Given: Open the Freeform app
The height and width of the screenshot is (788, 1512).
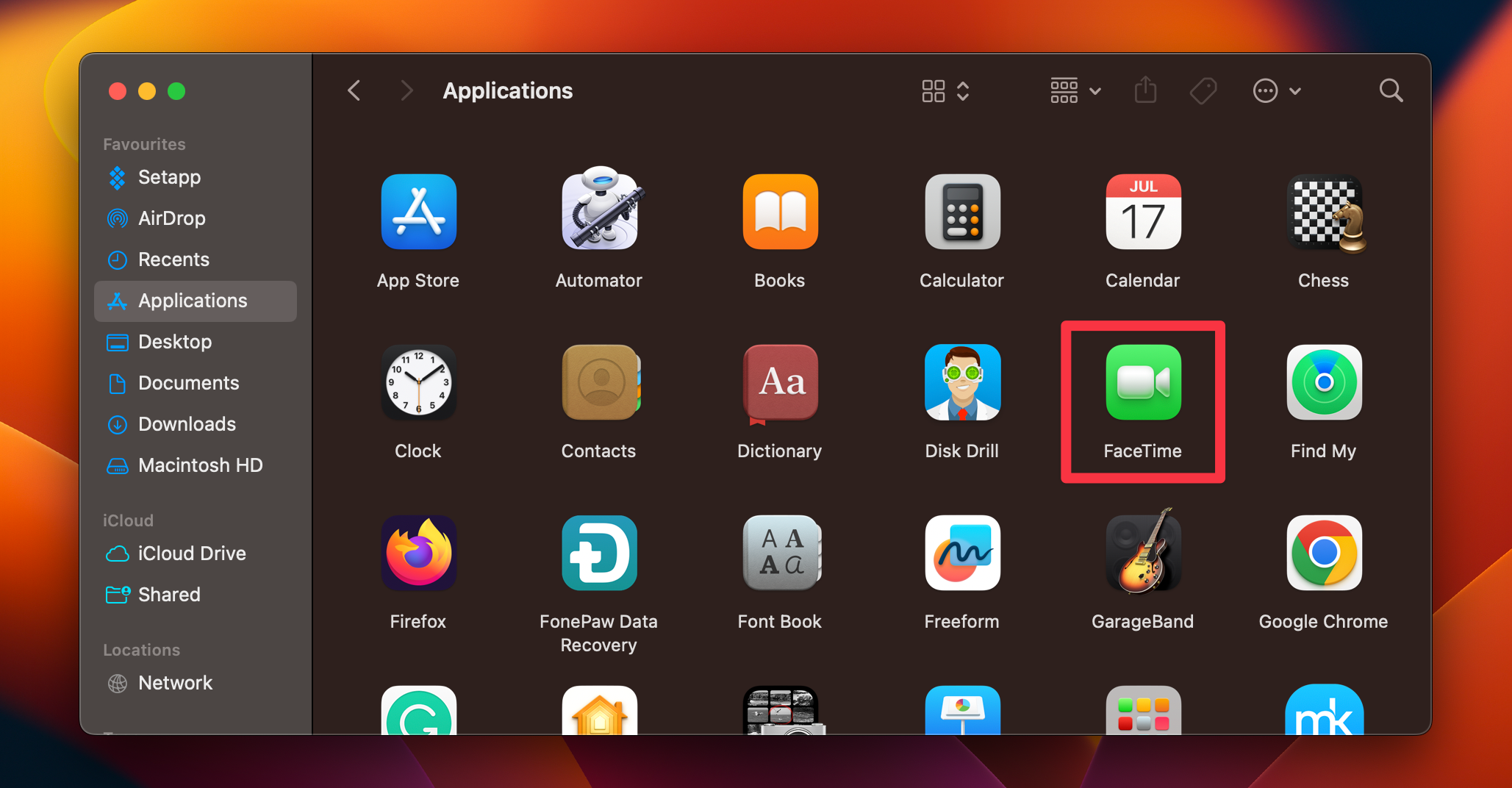Looking at the screenshot, I should pyautogui.click(x=961, y=554).
